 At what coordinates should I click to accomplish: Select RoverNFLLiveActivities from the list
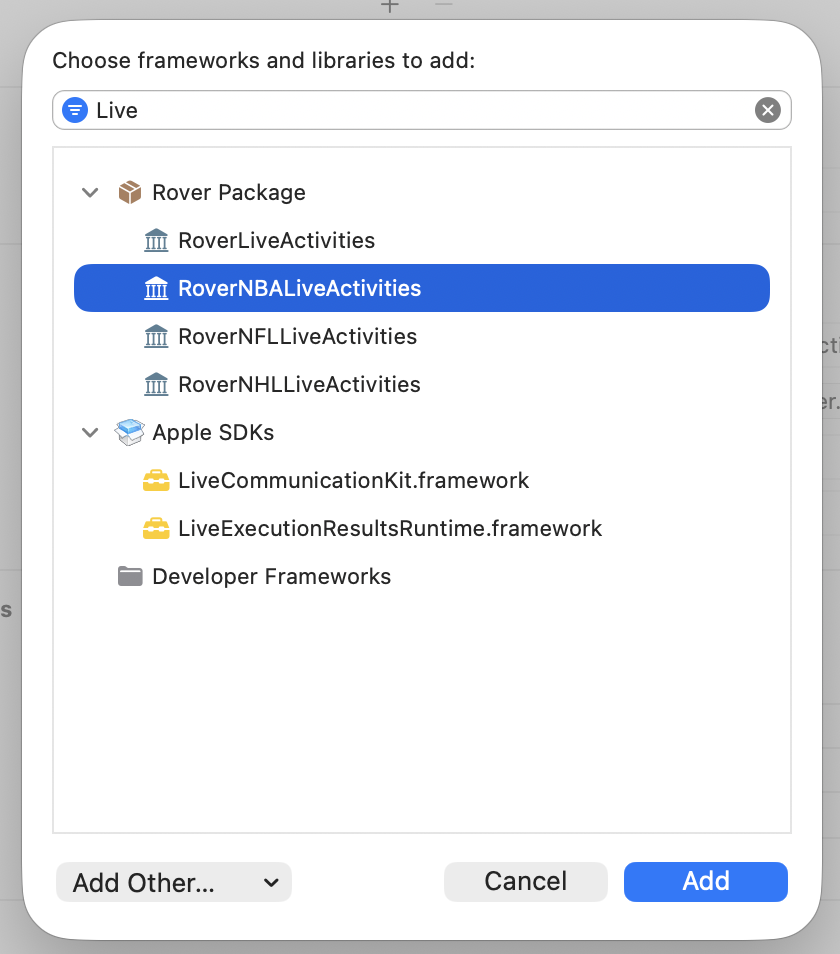pos(297,336)
